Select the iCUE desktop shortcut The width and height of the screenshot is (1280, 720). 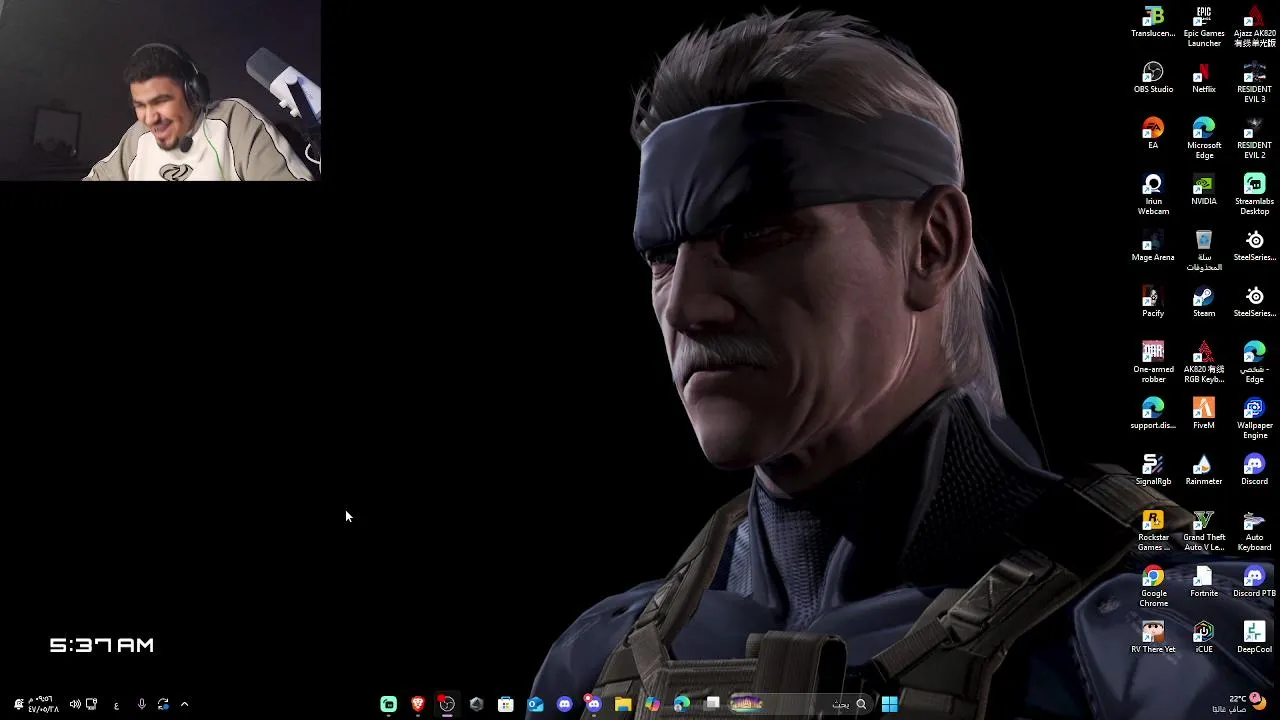coord(1204,638)
